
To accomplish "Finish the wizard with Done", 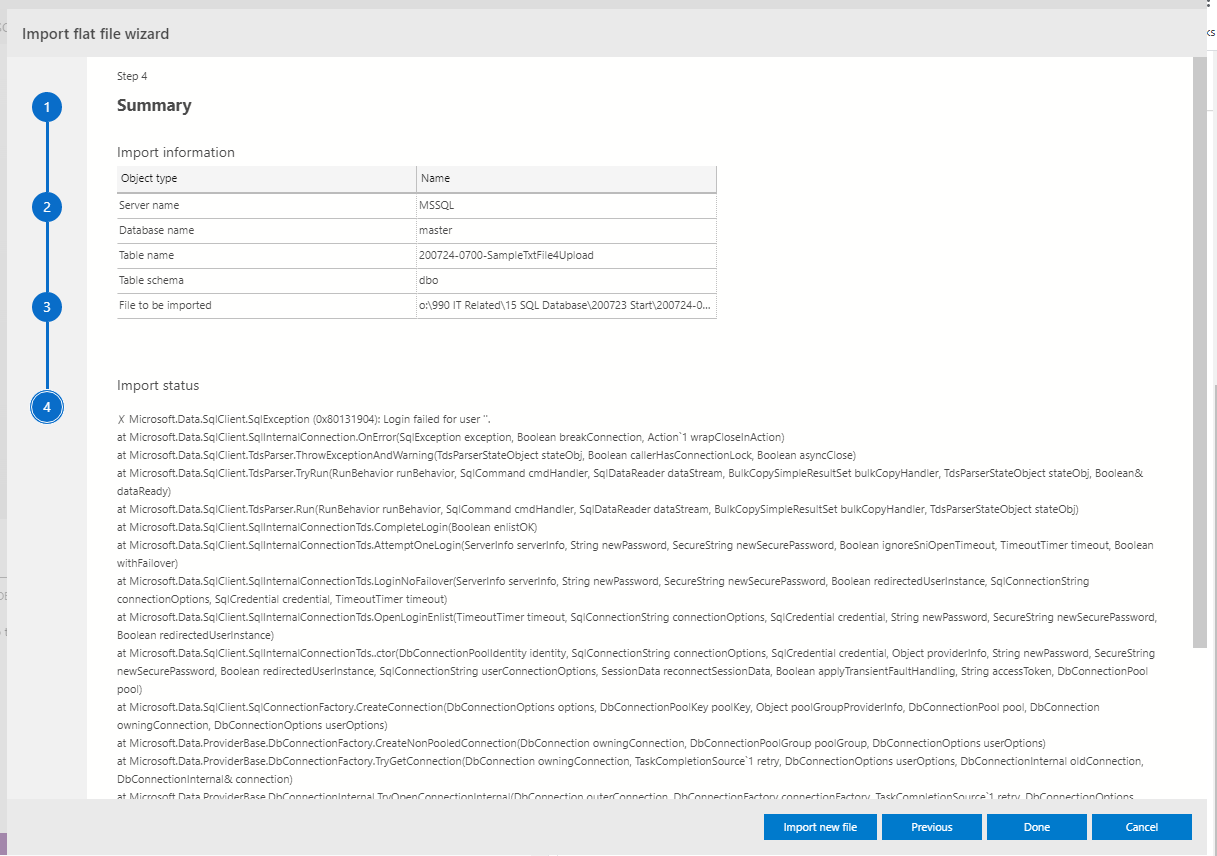I will click(x=1037, y=827).
